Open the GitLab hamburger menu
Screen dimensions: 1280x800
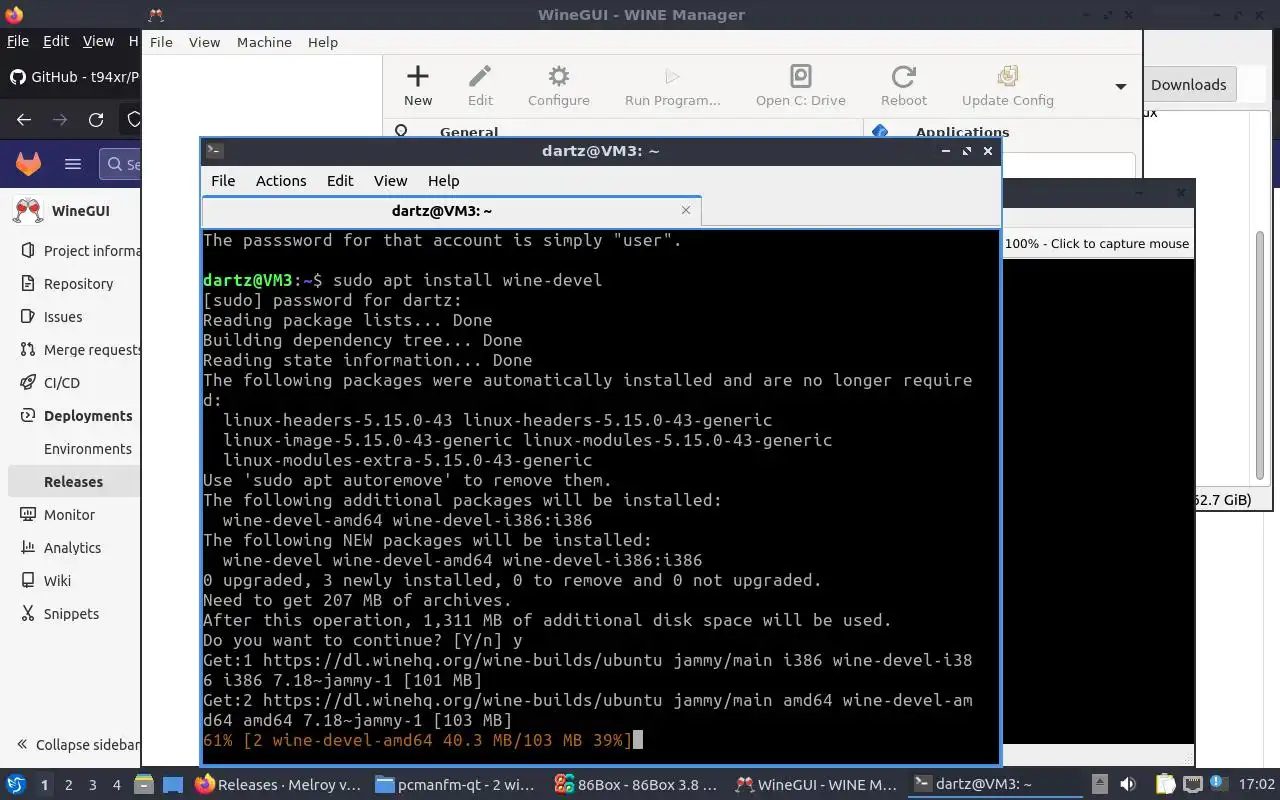tap(72, 164)
